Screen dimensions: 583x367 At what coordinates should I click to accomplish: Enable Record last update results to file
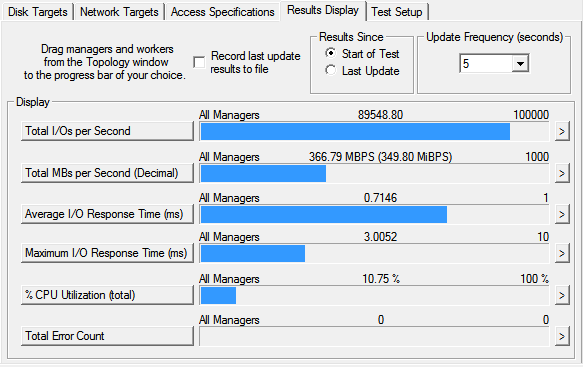(199, 62)
